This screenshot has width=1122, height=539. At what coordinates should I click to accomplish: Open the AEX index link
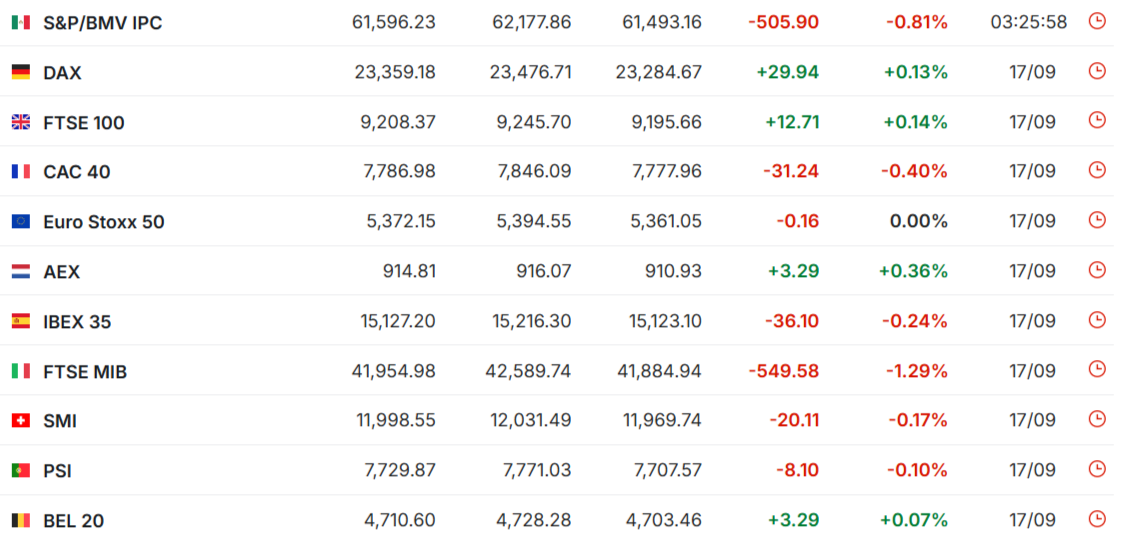point(62,272)
